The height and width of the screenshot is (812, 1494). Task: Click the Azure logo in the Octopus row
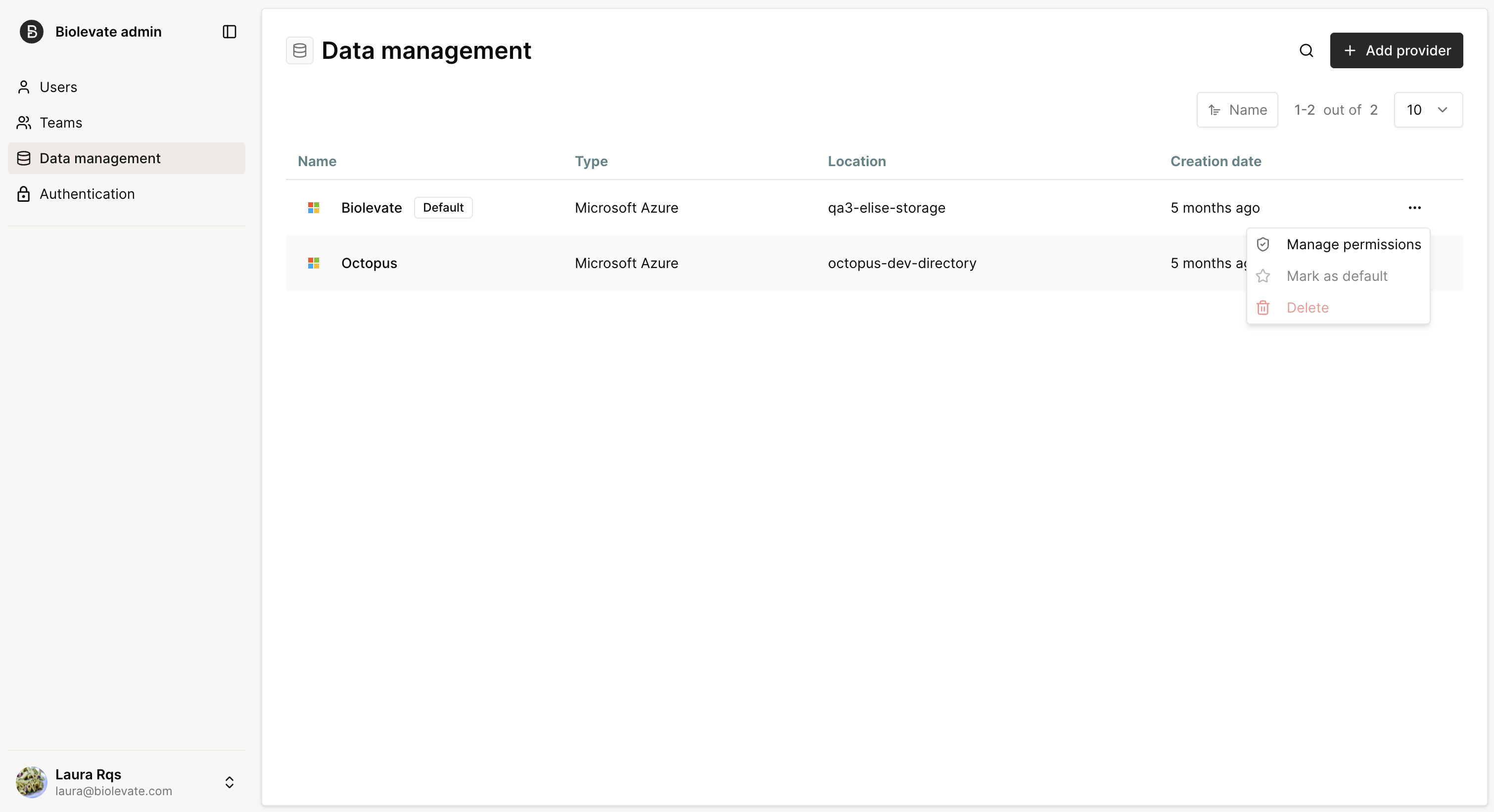[x=314, y=263]
